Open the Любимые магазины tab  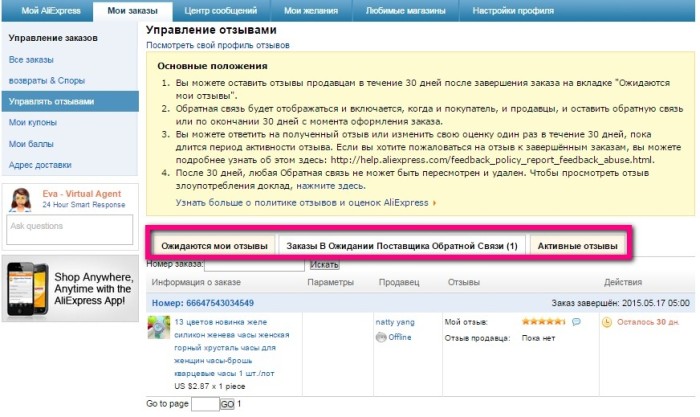(405, 11)
